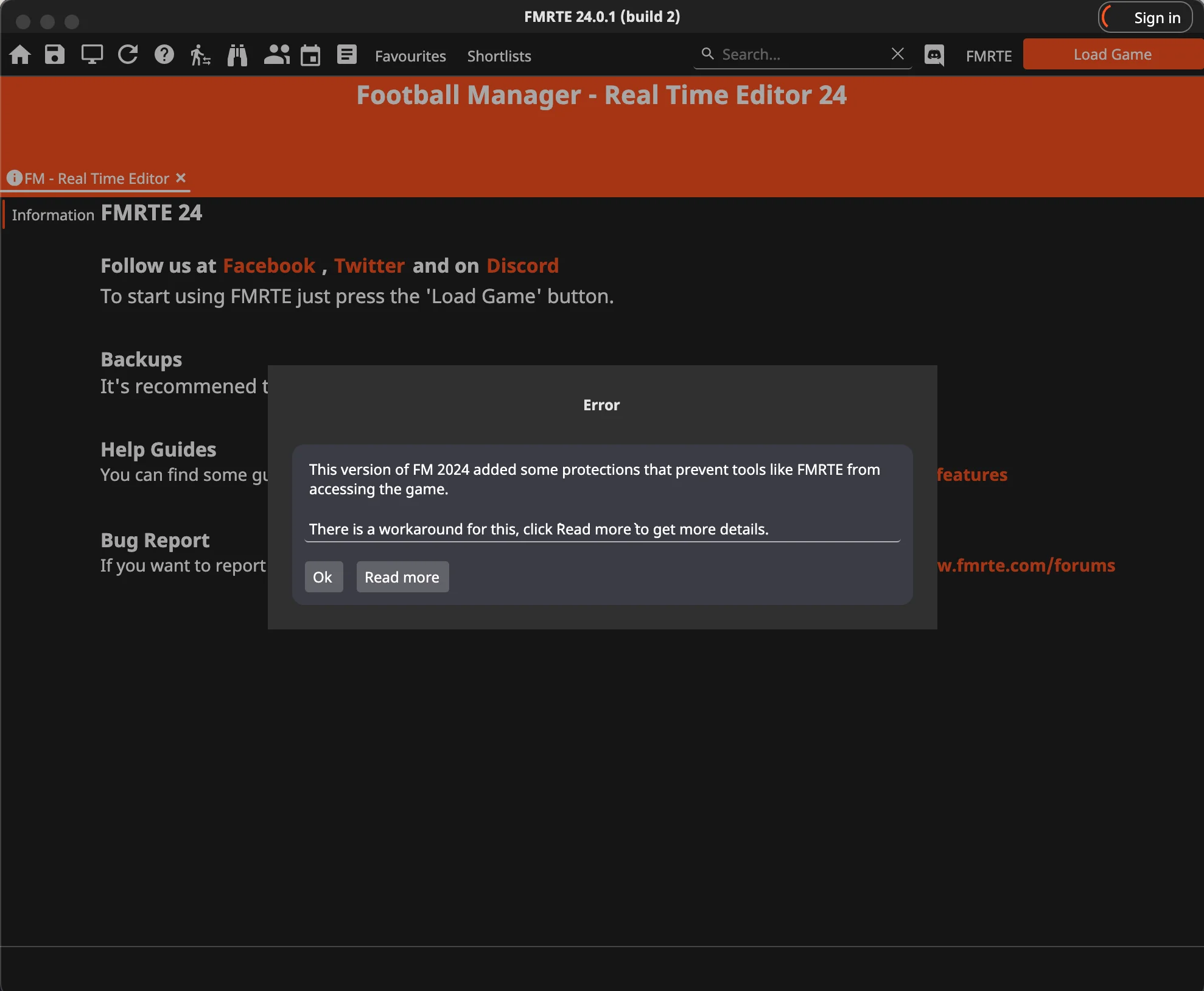Click the FMRTE 24 heading
The width and height of the screenshot is (1204, 991).
click(152, 213)
